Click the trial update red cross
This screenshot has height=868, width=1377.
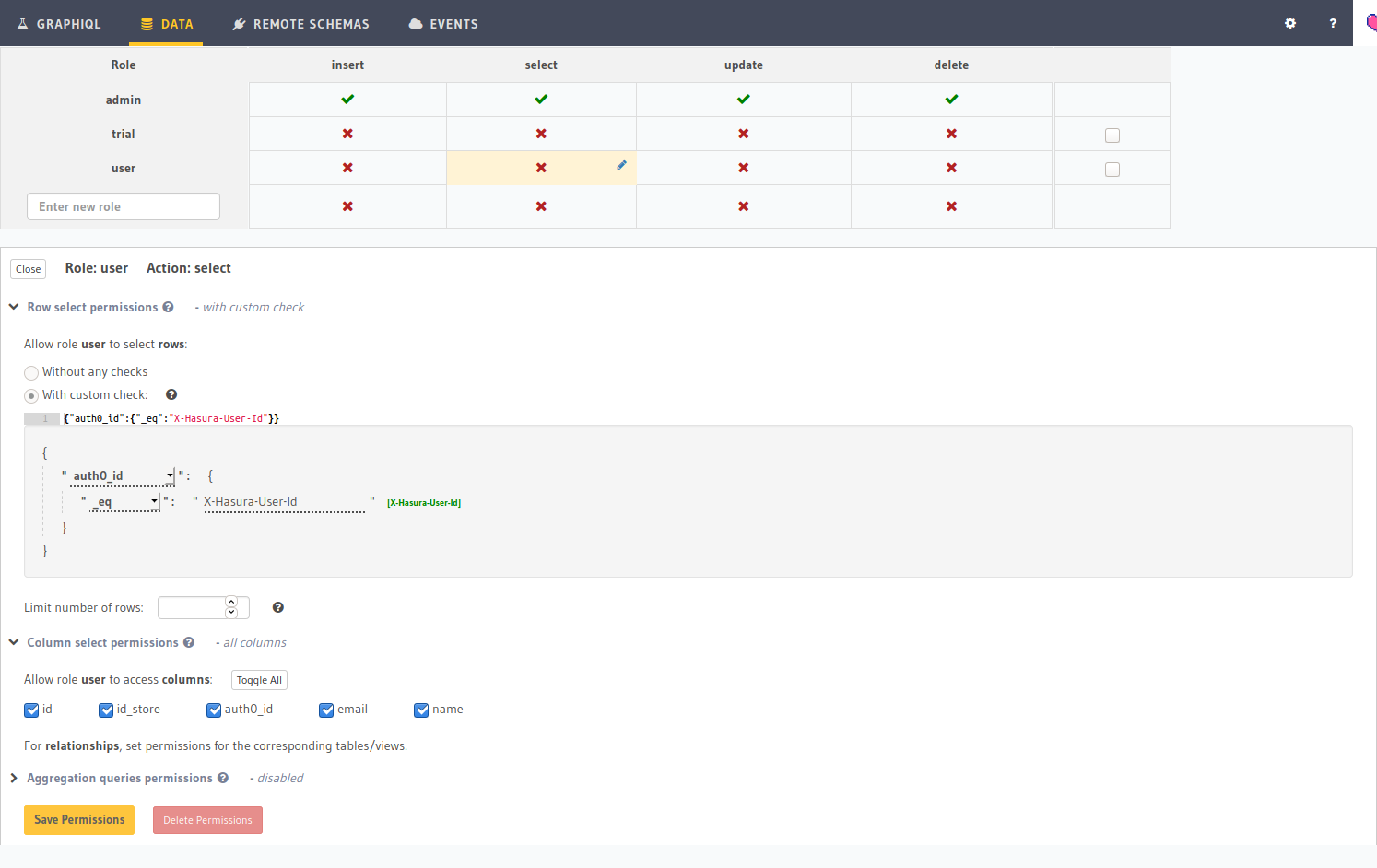[x=744, y=134]
